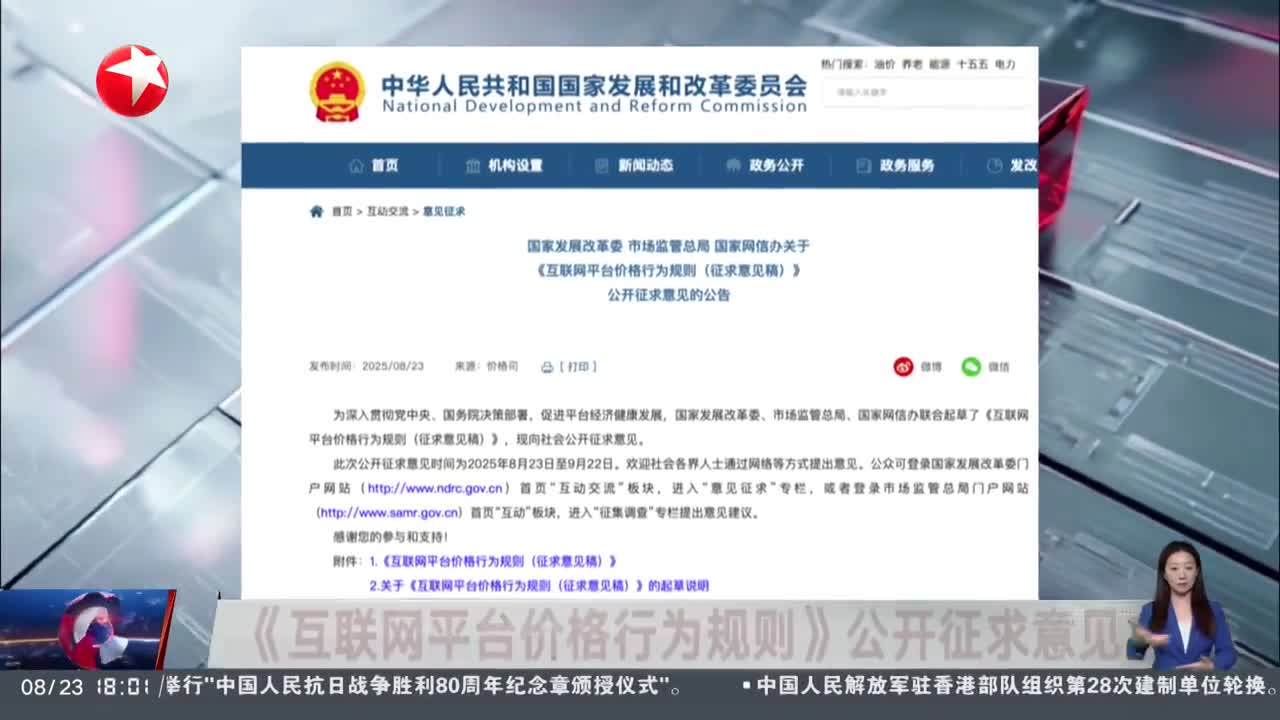Click the printer icon next to 打印

click(547, 367)
